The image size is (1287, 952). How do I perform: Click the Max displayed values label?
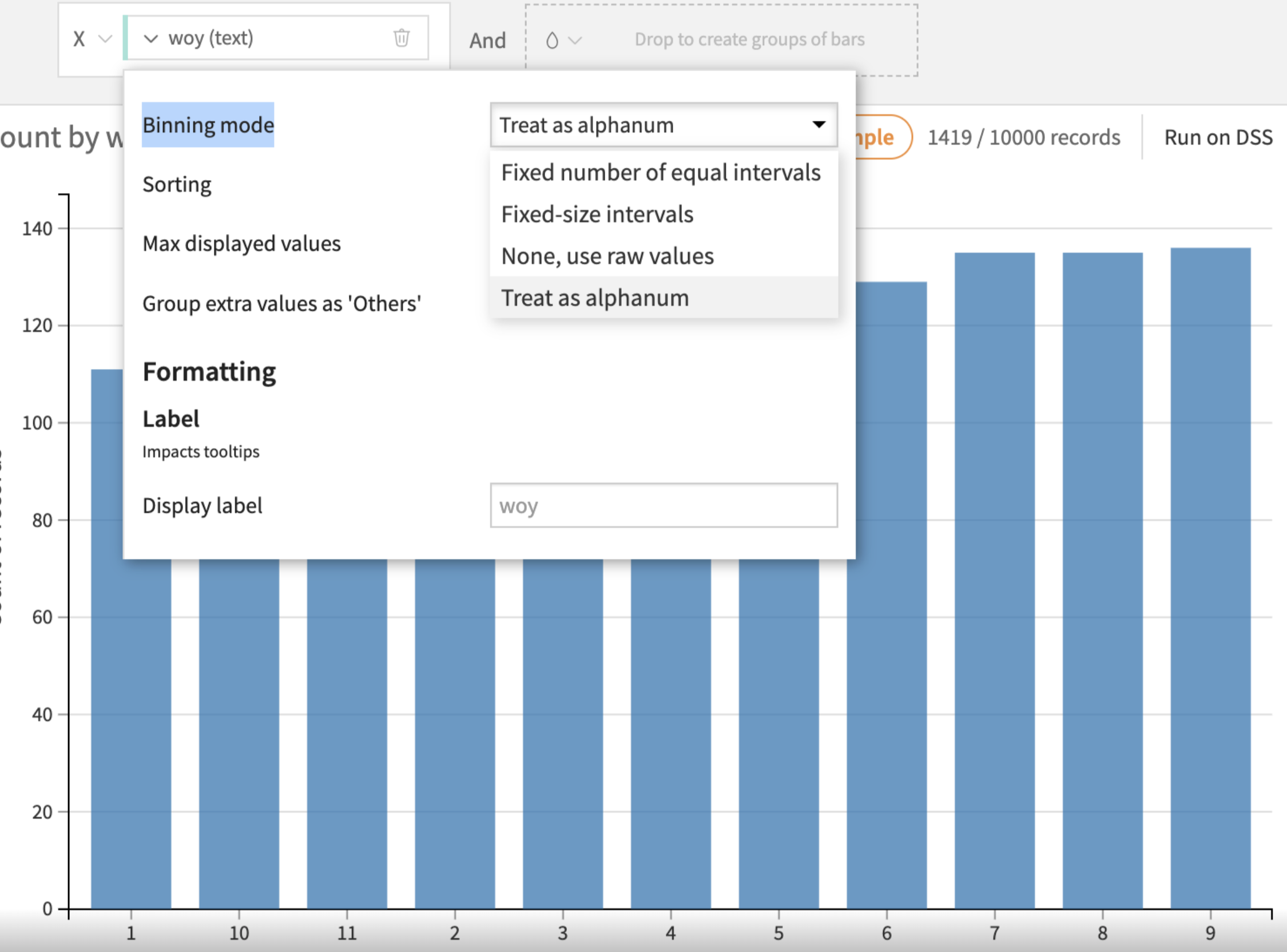point(241,244)
